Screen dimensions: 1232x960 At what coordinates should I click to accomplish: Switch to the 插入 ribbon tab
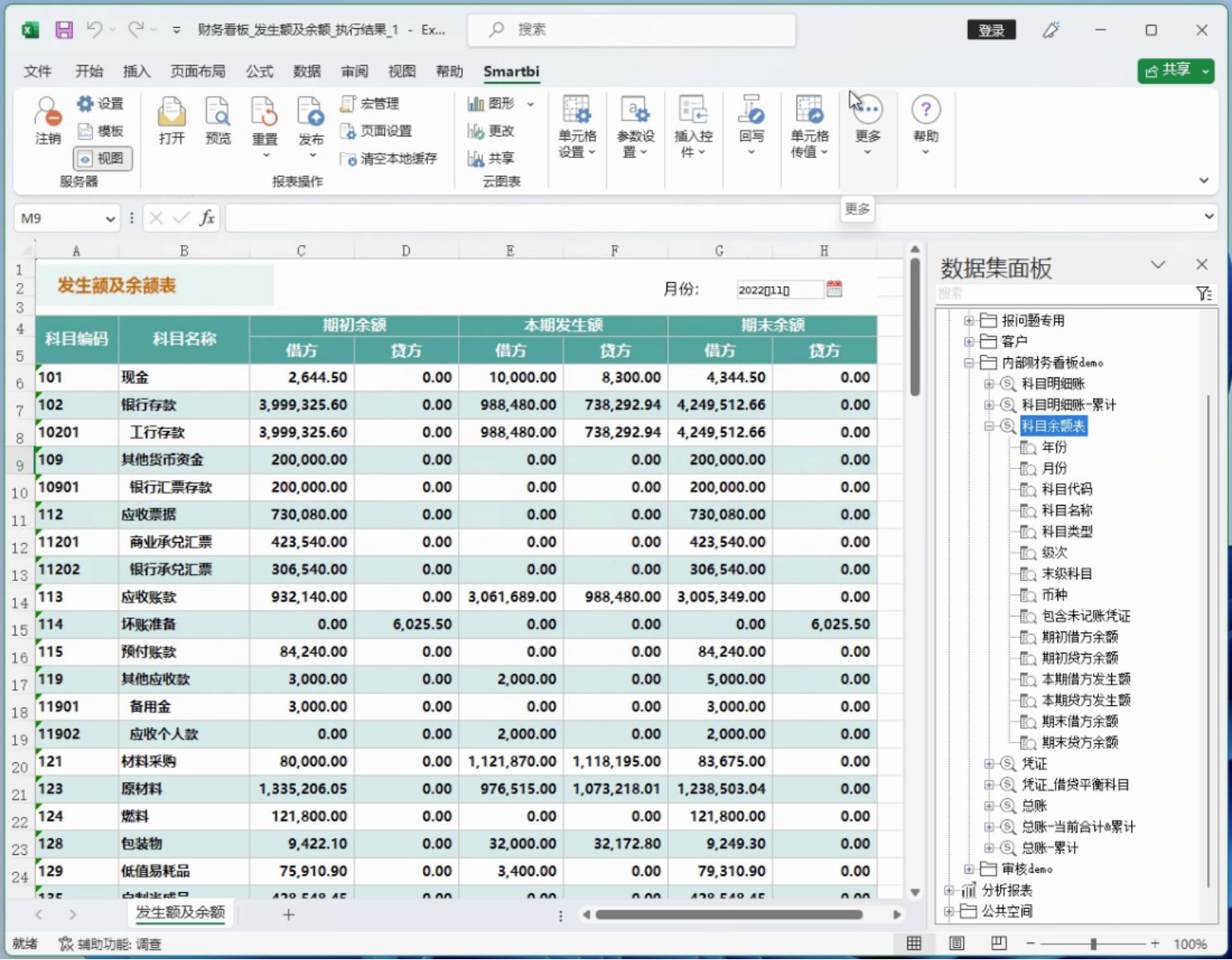(137, 71)
